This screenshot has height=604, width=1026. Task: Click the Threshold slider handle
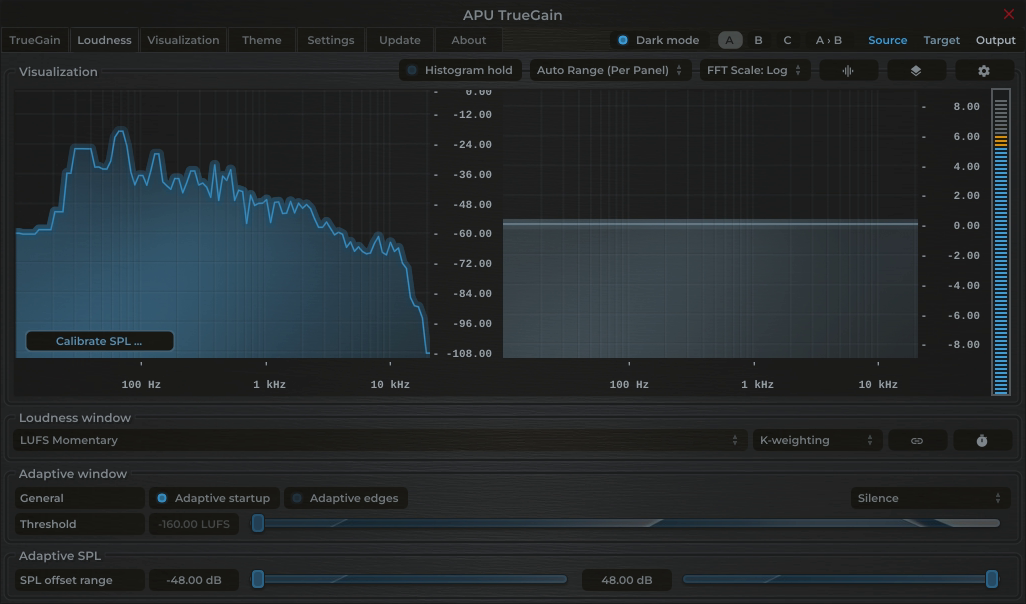pyautogui.click(x=258, y=523)
